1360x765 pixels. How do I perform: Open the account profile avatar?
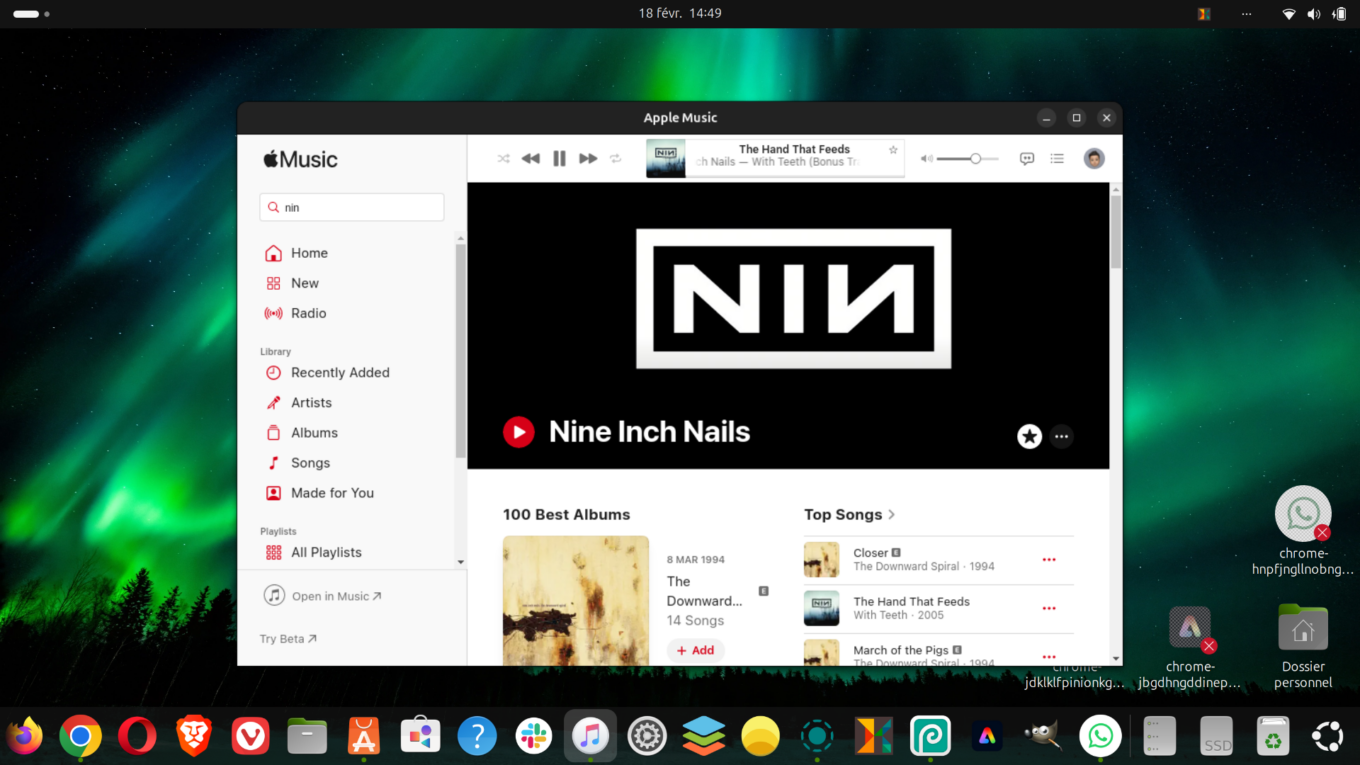pyautogui.click(x=1094, y=159)
